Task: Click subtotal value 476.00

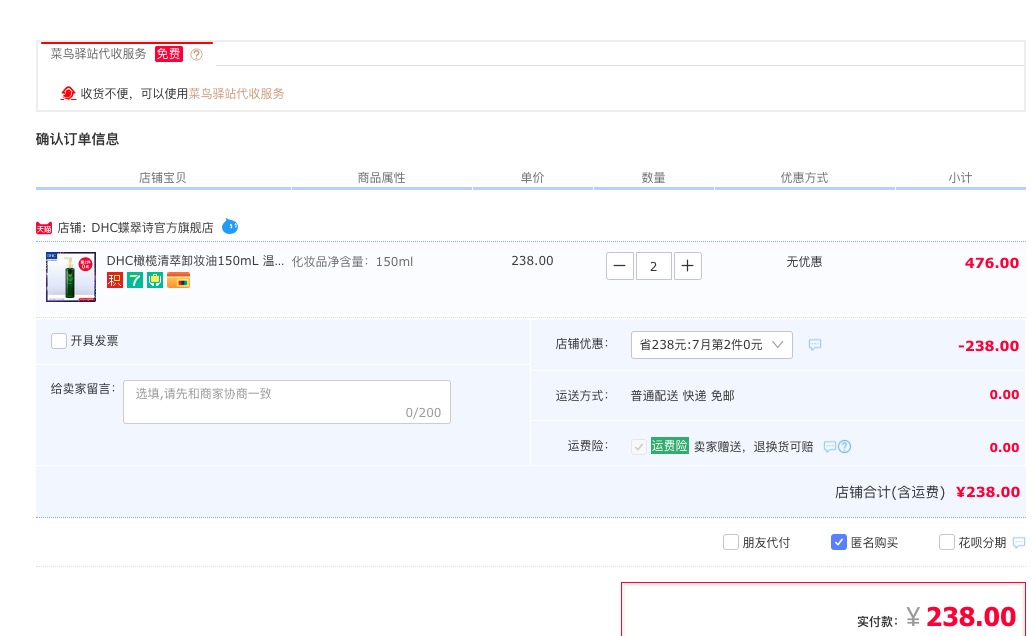Action: point(991,263)
